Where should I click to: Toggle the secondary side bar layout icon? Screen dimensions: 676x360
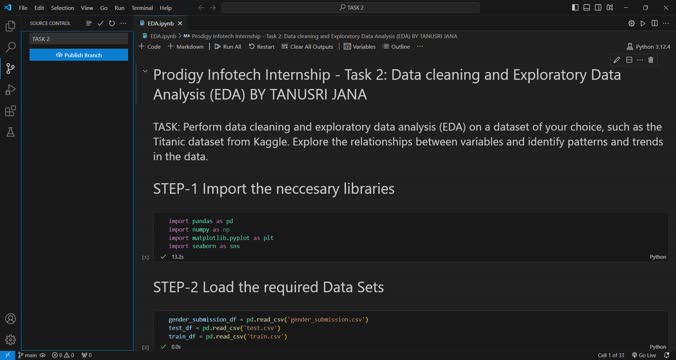pos(598,7)
